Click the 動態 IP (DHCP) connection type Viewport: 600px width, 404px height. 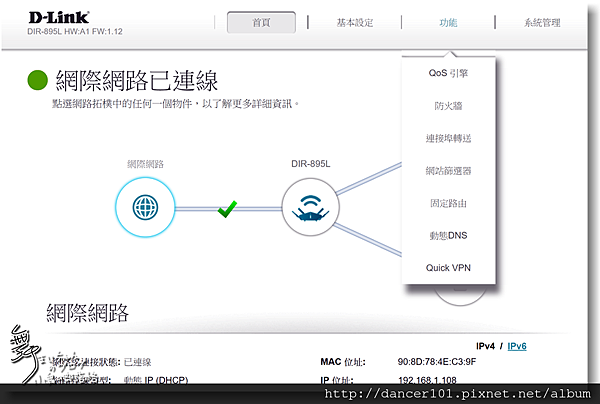(x=156, y=380)
